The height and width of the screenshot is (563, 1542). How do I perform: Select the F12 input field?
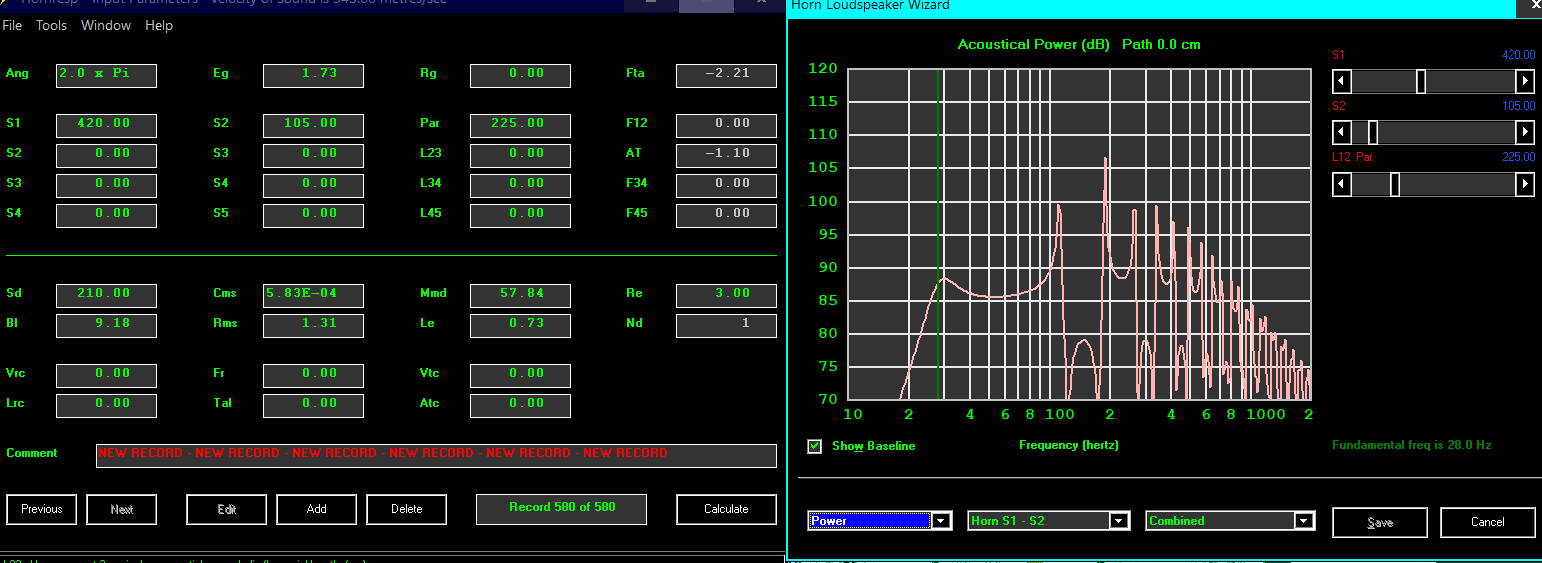point(726,125)
